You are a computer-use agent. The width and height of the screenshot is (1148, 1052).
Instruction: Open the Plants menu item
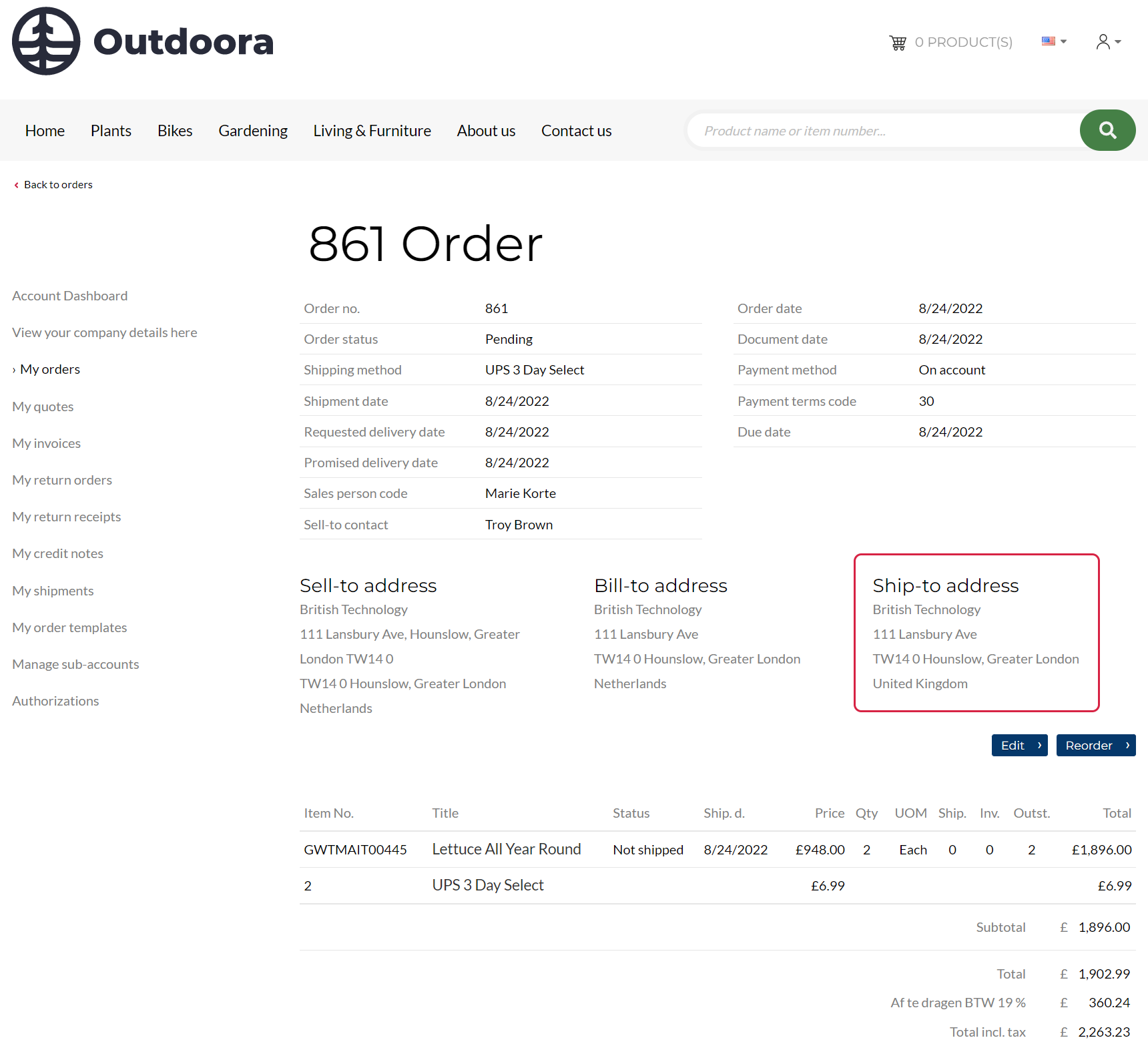click(111, 131)
